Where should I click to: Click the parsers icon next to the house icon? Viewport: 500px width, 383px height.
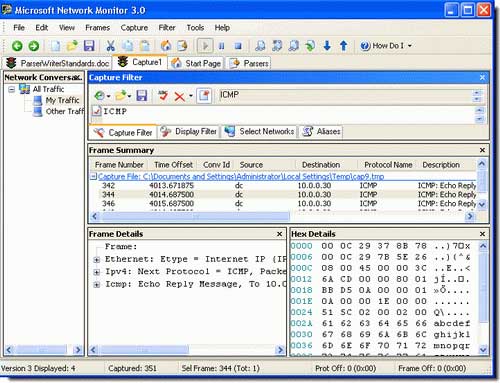pyautogui.click(x=182, y=46)
